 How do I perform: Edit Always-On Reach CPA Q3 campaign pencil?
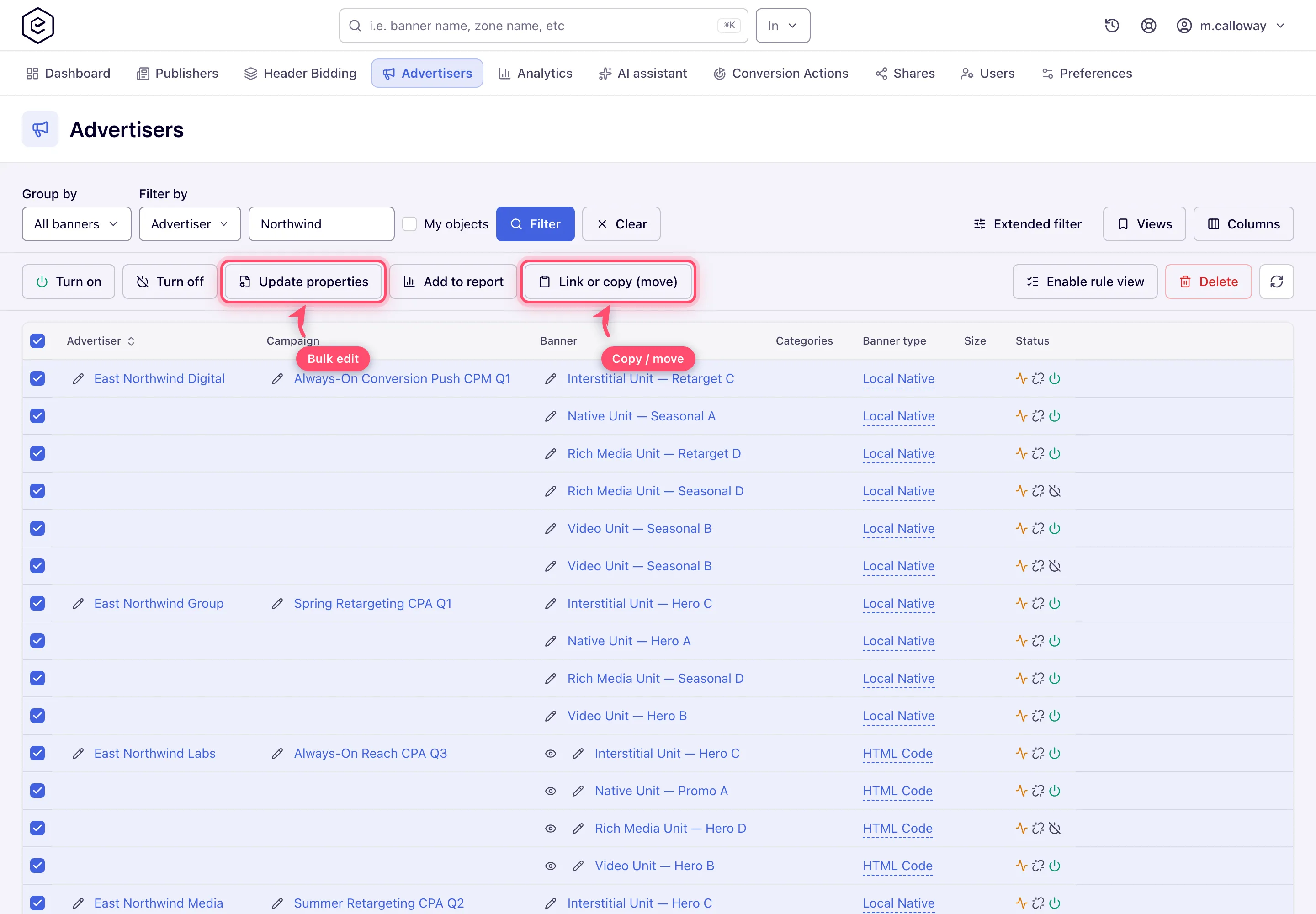point(277,754)
